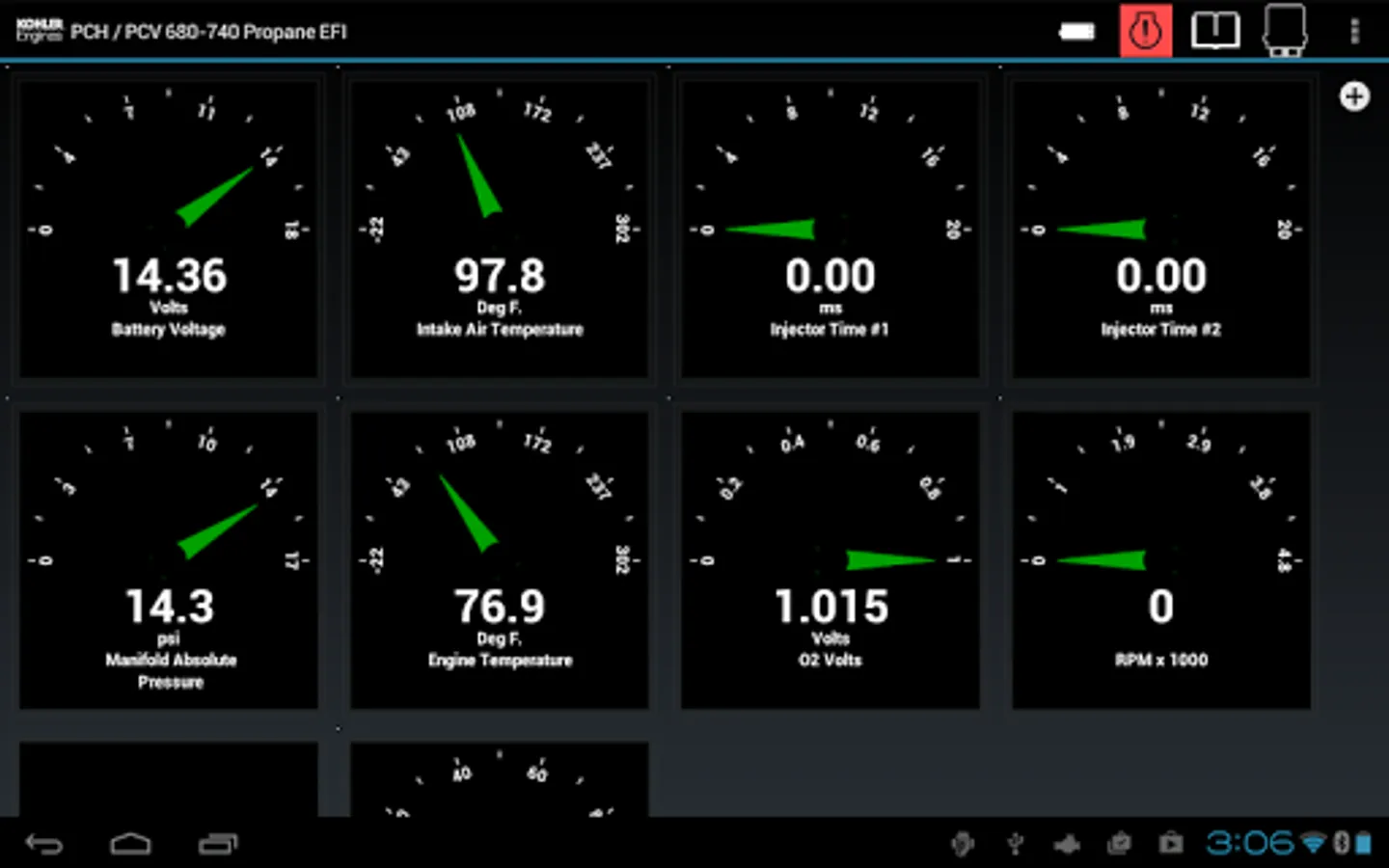Tap the green needle on Battery Voltage gauge
The width and height of the screenshot is (1389, 868).
point(214,197)
